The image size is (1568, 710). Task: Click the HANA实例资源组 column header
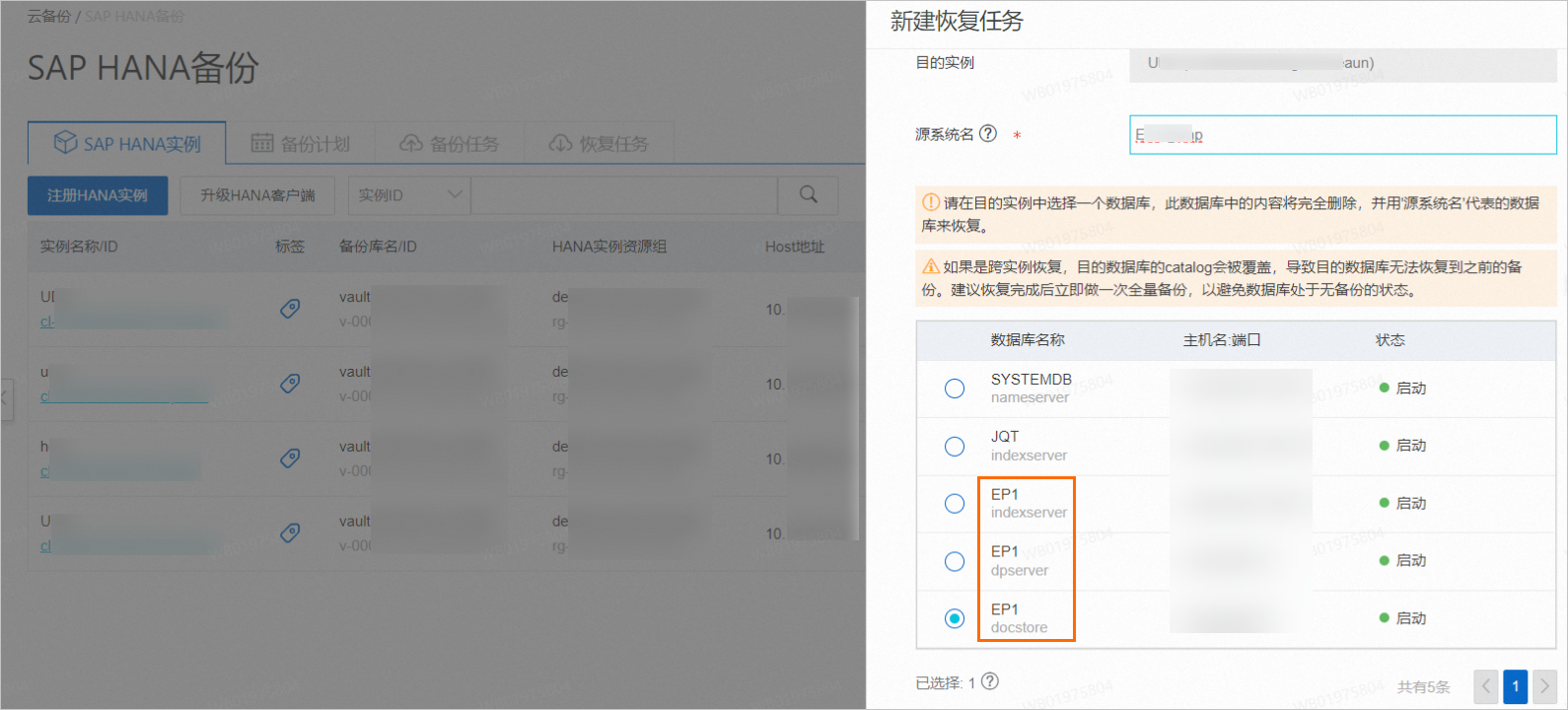(x=609, y=247)
